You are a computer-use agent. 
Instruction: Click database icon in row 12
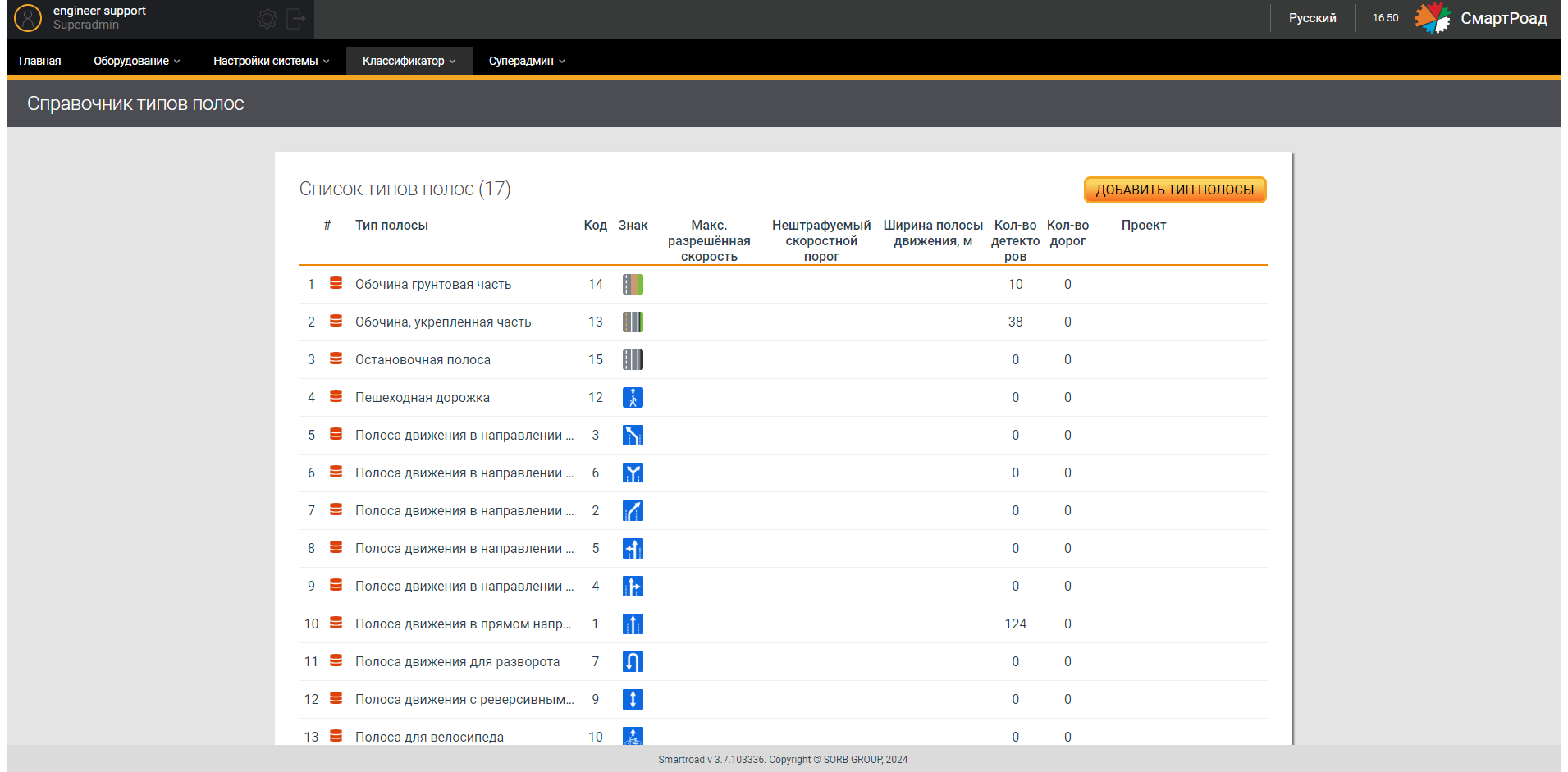click(336, 698)
